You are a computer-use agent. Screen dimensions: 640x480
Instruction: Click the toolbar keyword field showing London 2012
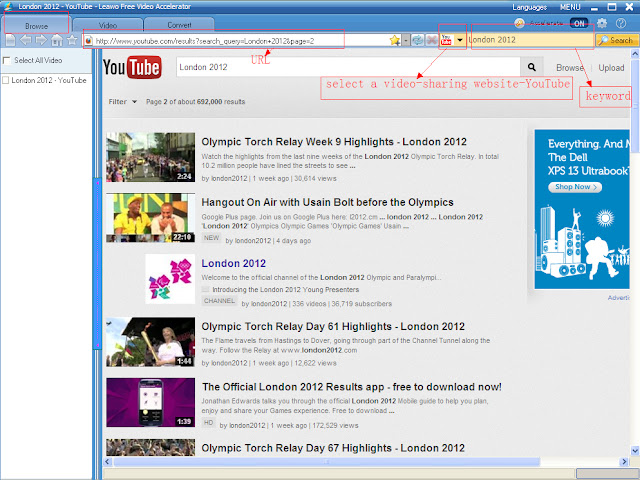click(531, 40)
